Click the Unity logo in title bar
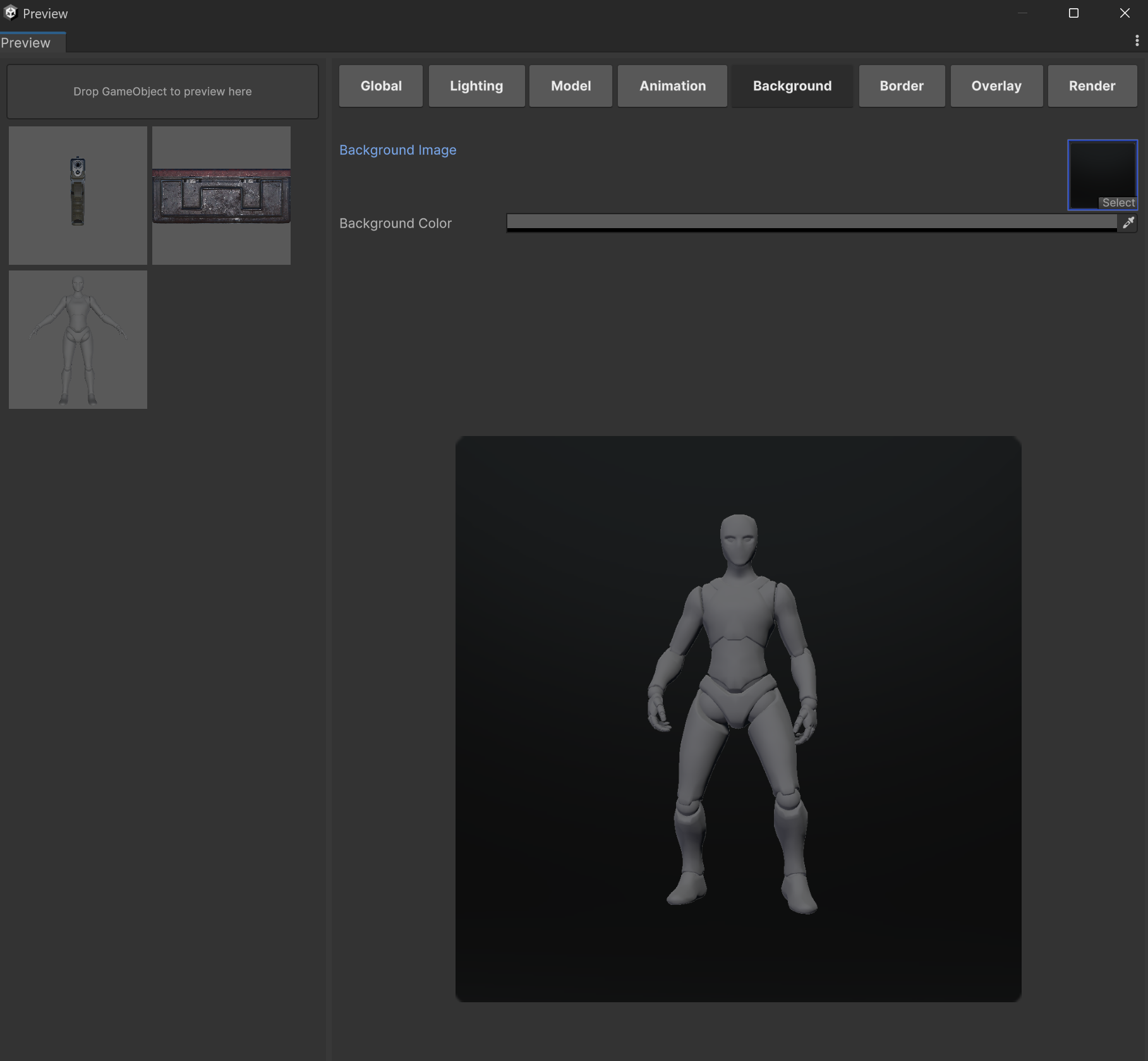 [x=11, y=13]
